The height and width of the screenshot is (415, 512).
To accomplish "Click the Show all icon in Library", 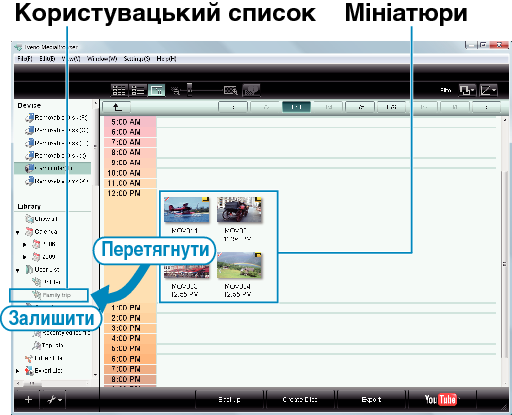I will [29, 219].
